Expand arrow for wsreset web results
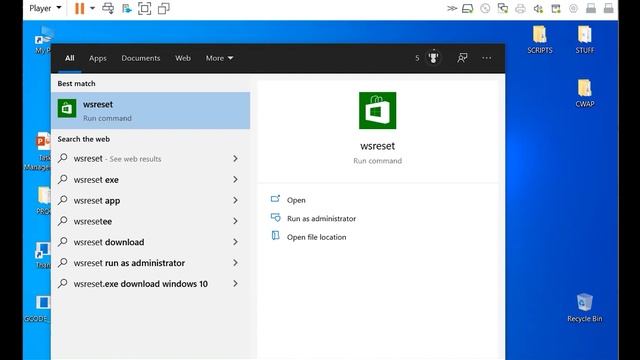This screenshot has width=640, height=360. [x=236, y=158]
